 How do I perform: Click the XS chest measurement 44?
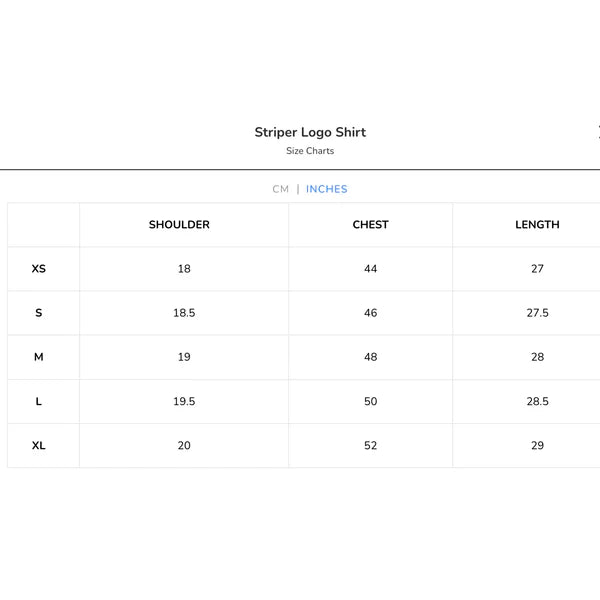click(370, 269)
